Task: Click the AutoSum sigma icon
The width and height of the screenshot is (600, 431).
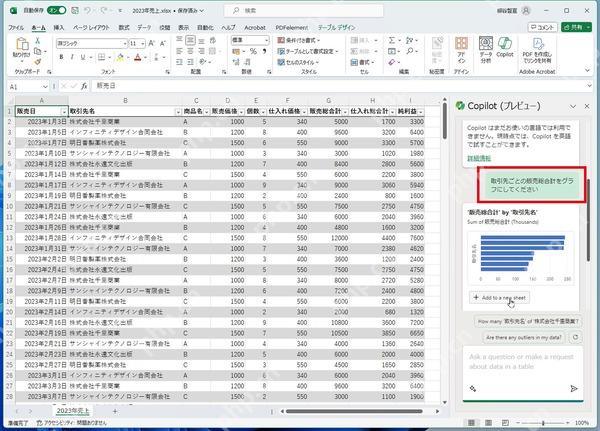Action: click(391, 40)
